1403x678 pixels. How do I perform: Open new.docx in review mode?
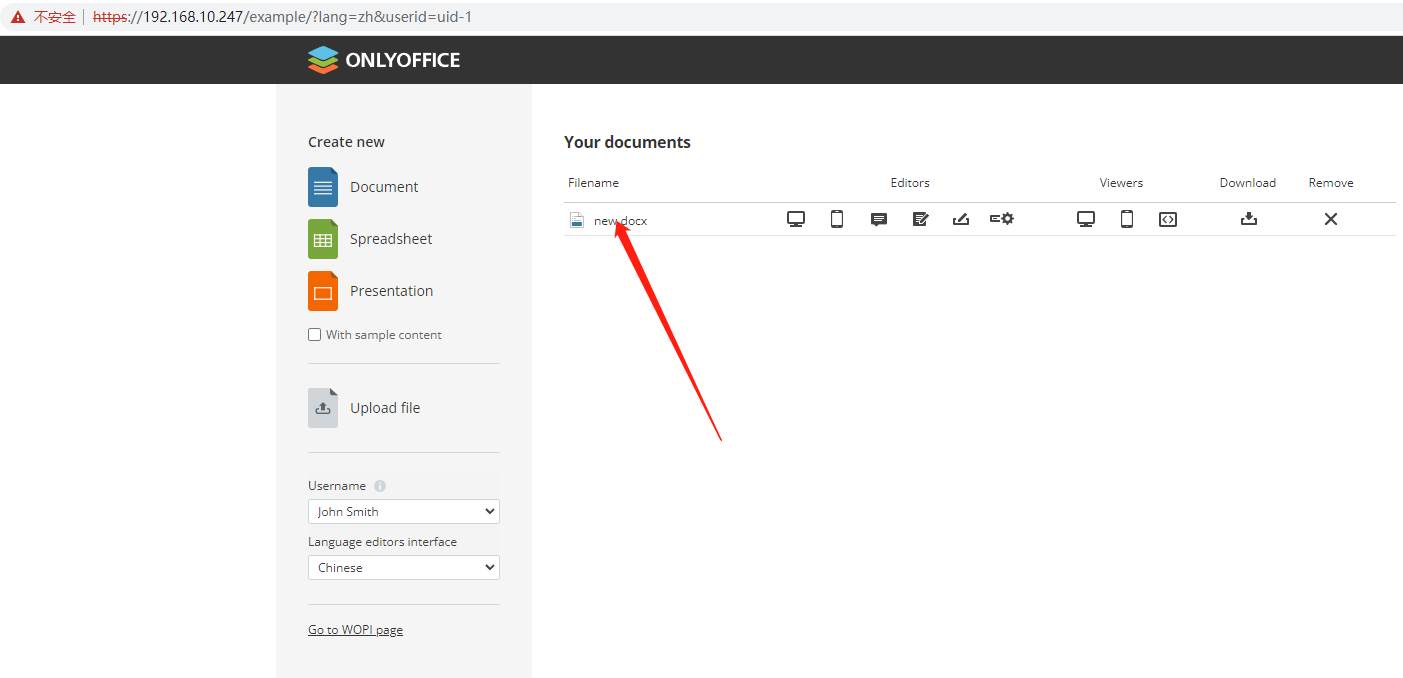(x=920, y=219)
